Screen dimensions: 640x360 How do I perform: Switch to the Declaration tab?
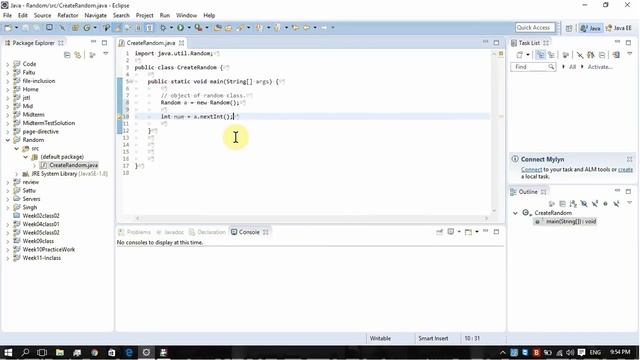tap(207, 232)
